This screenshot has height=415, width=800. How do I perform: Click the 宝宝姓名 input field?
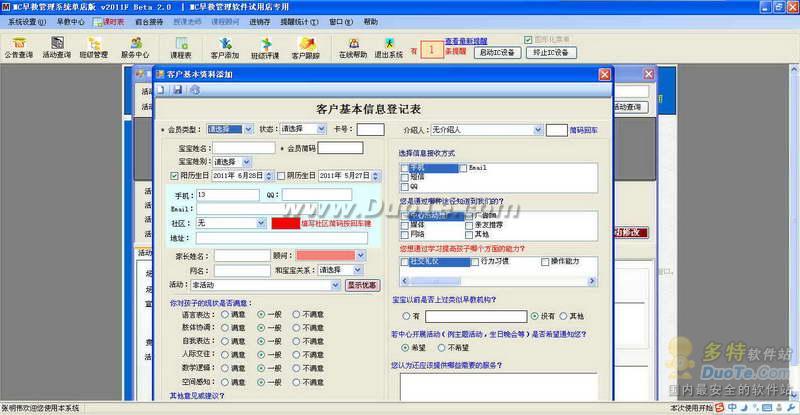click(x=244, y=149)
